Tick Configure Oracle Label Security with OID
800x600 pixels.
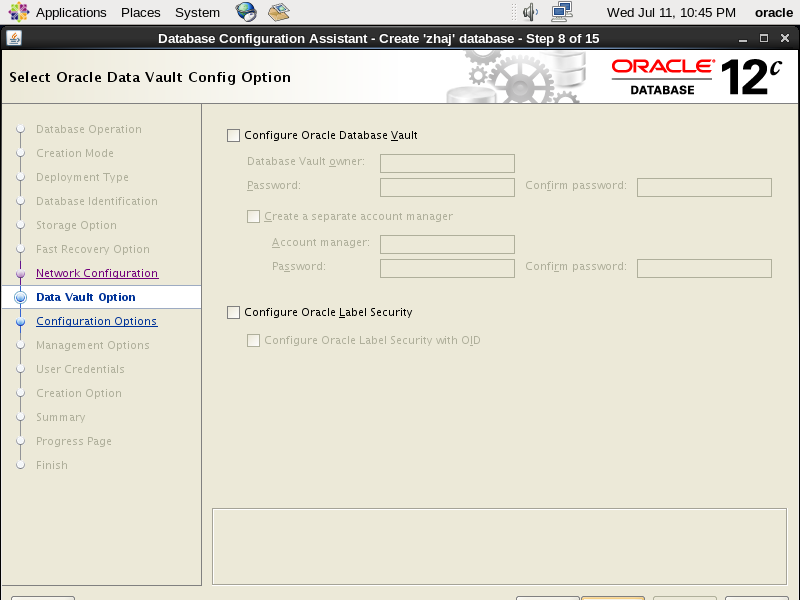pyautogui.click(x=253, y=340)
